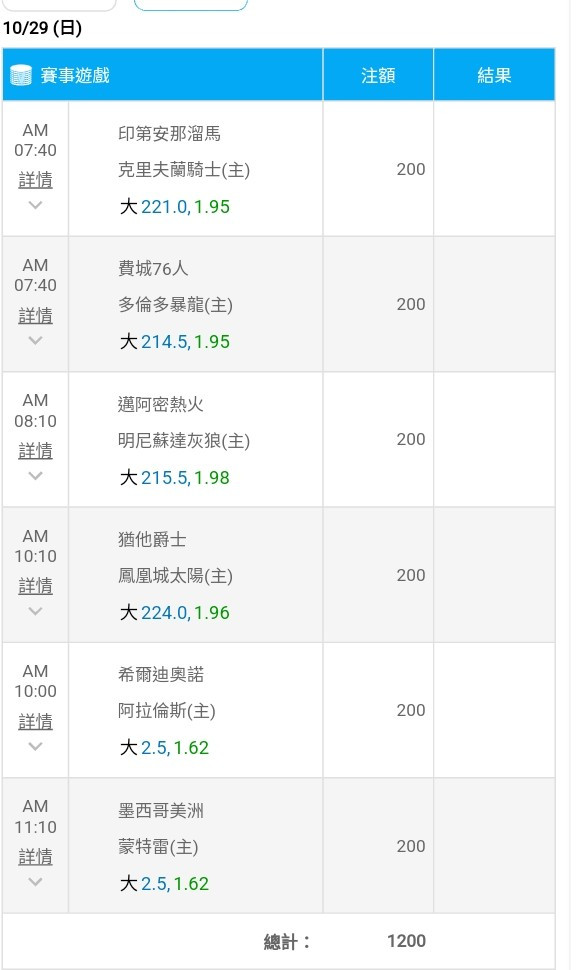Select the 結果 column header

494,75
